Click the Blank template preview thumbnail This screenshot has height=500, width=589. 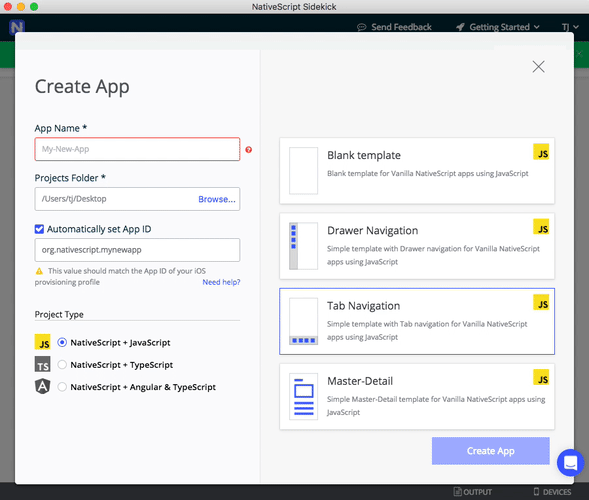[304, 171]
